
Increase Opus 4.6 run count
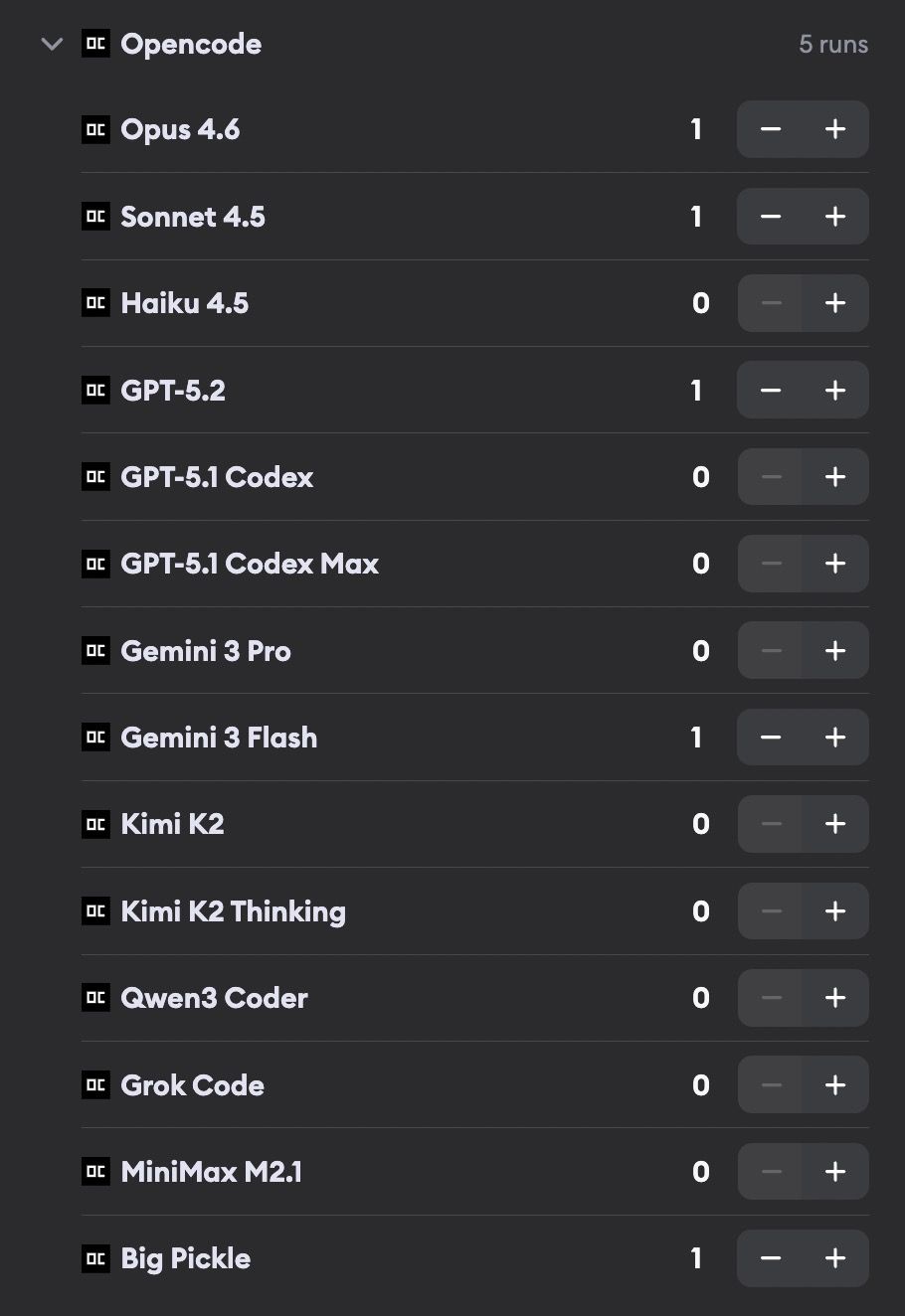point(835,129)
